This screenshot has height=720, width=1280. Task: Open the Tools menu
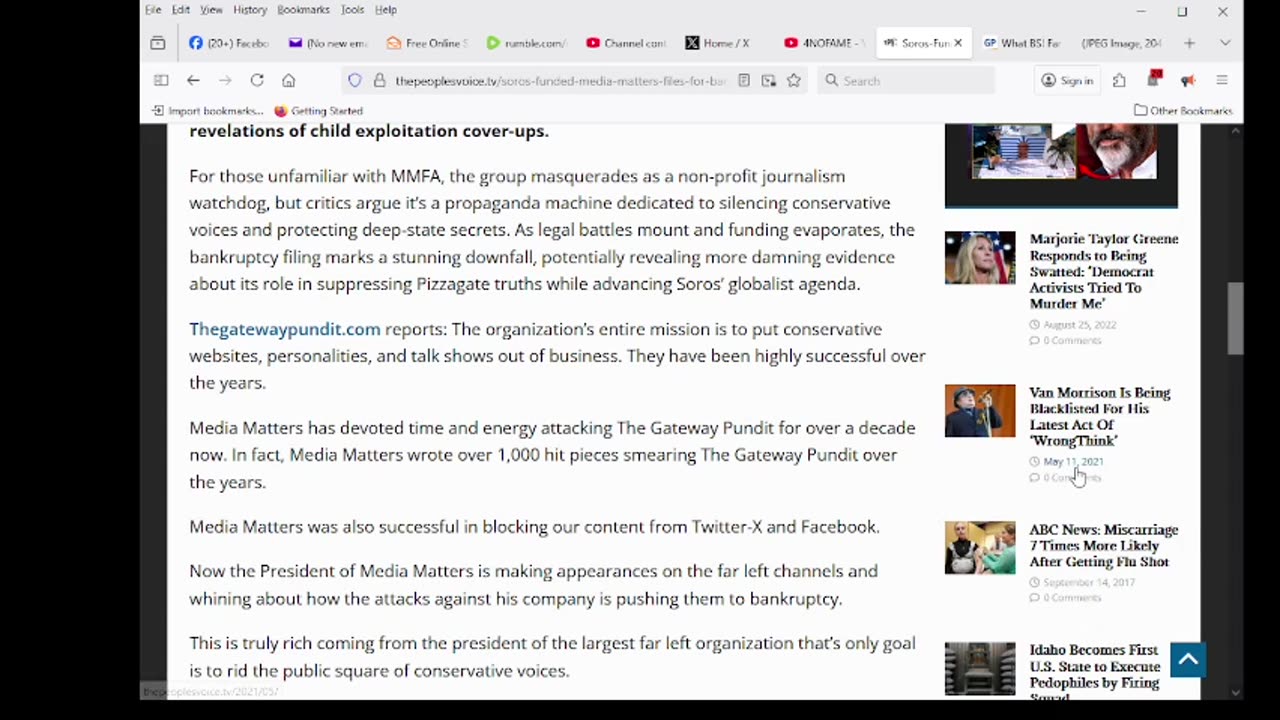click(352, 10)
